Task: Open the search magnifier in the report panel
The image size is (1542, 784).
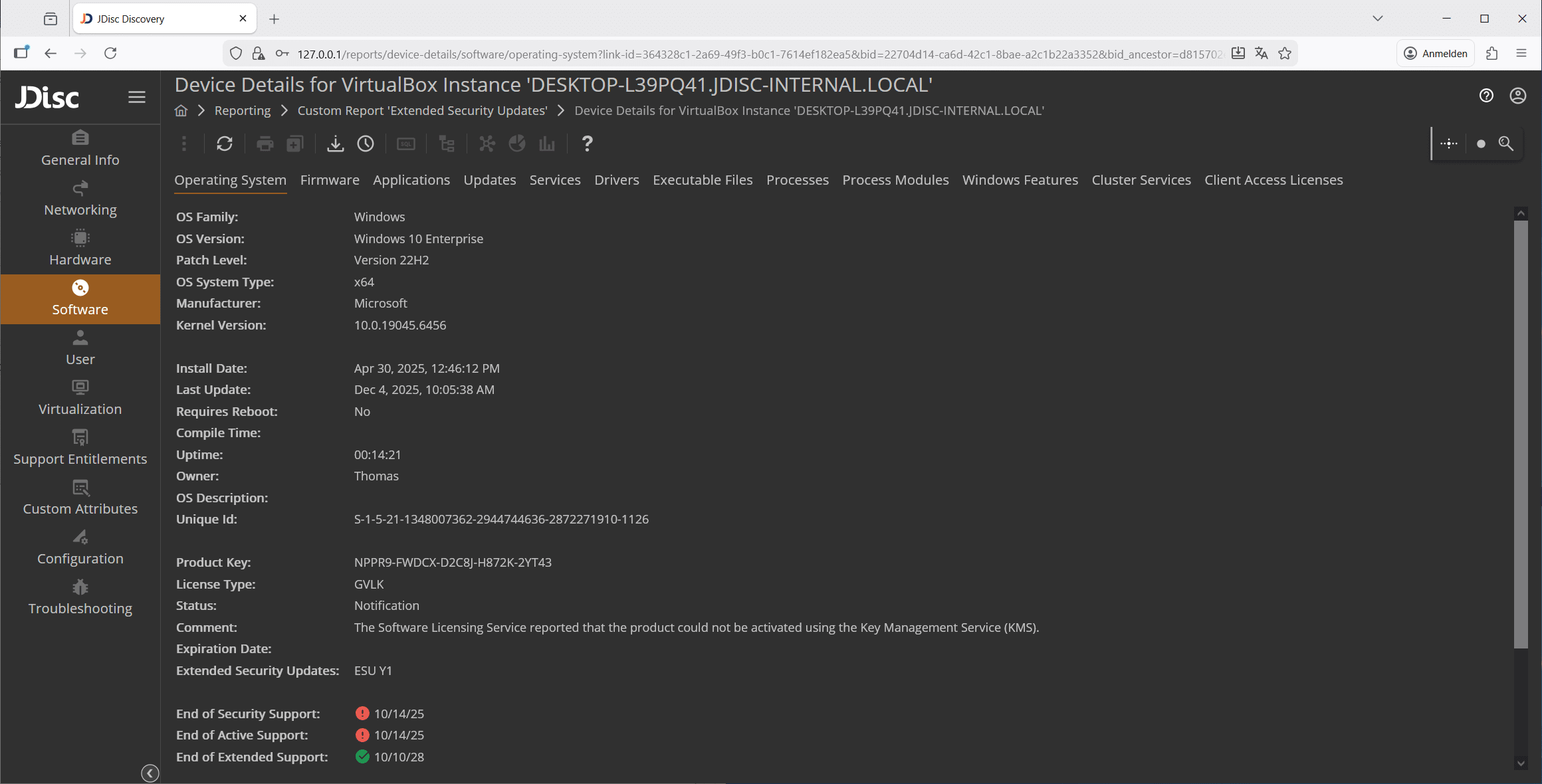Action: (x=1506, y=144)
